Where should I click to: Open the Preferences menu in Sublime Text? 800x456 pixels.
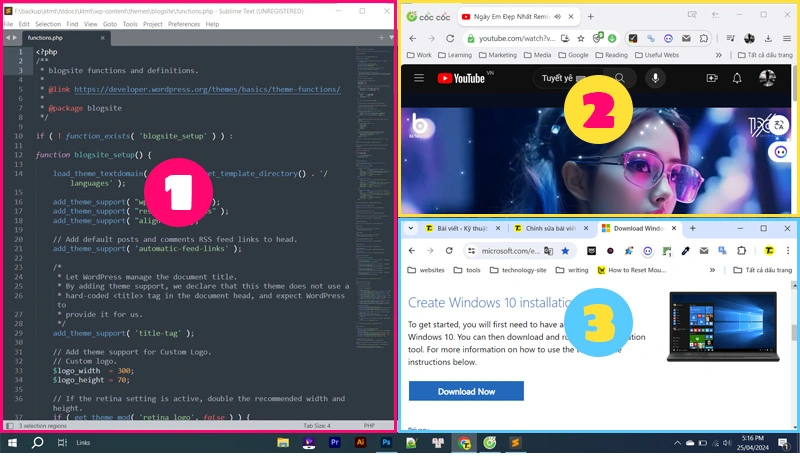coord(184,24)
